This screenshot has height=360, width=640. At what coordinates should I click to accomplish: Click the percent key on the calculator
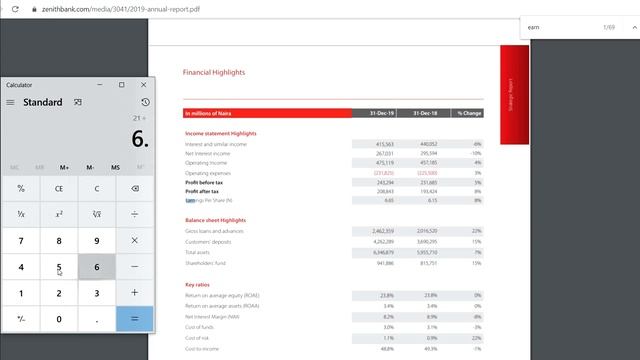(x=21, y=189)
